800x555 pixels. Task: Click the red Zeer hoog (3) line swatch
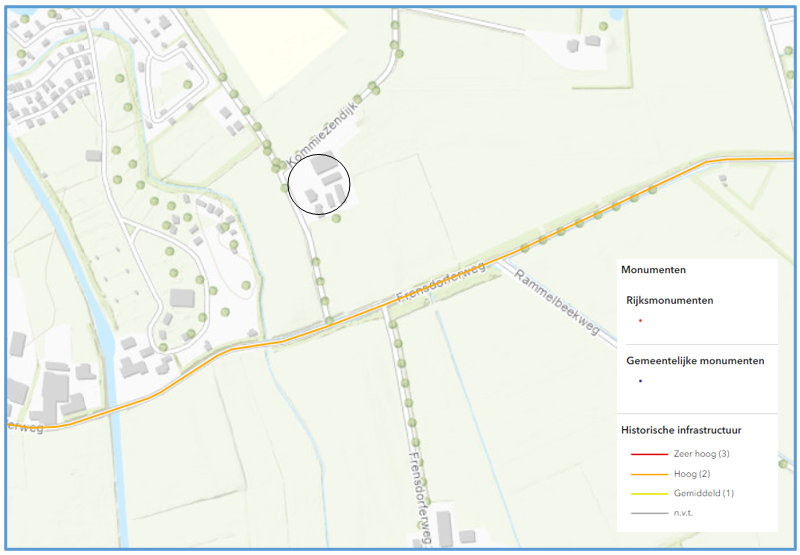click(649, 454)
